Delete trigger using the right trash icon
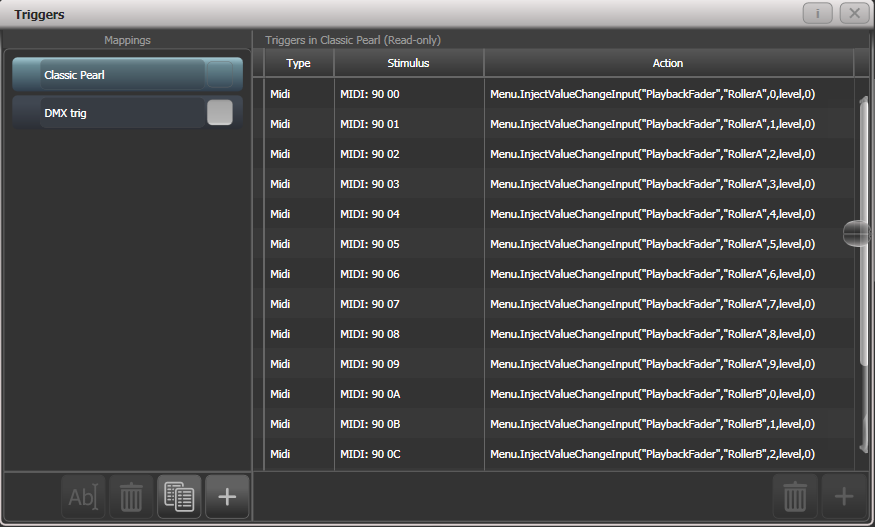This screenshot has width=875, height=527. point(795,497)
